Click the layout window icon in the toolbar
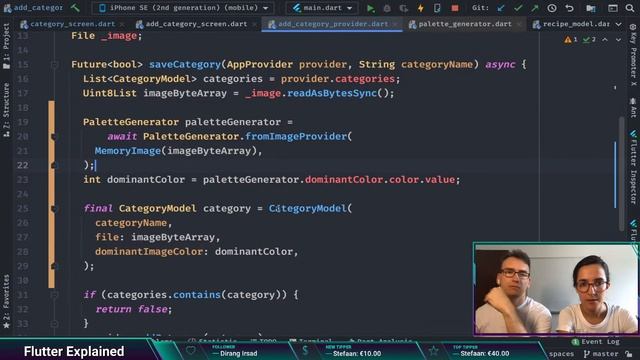The width and height of the screenshot is (640, 360). click(613, 8)
